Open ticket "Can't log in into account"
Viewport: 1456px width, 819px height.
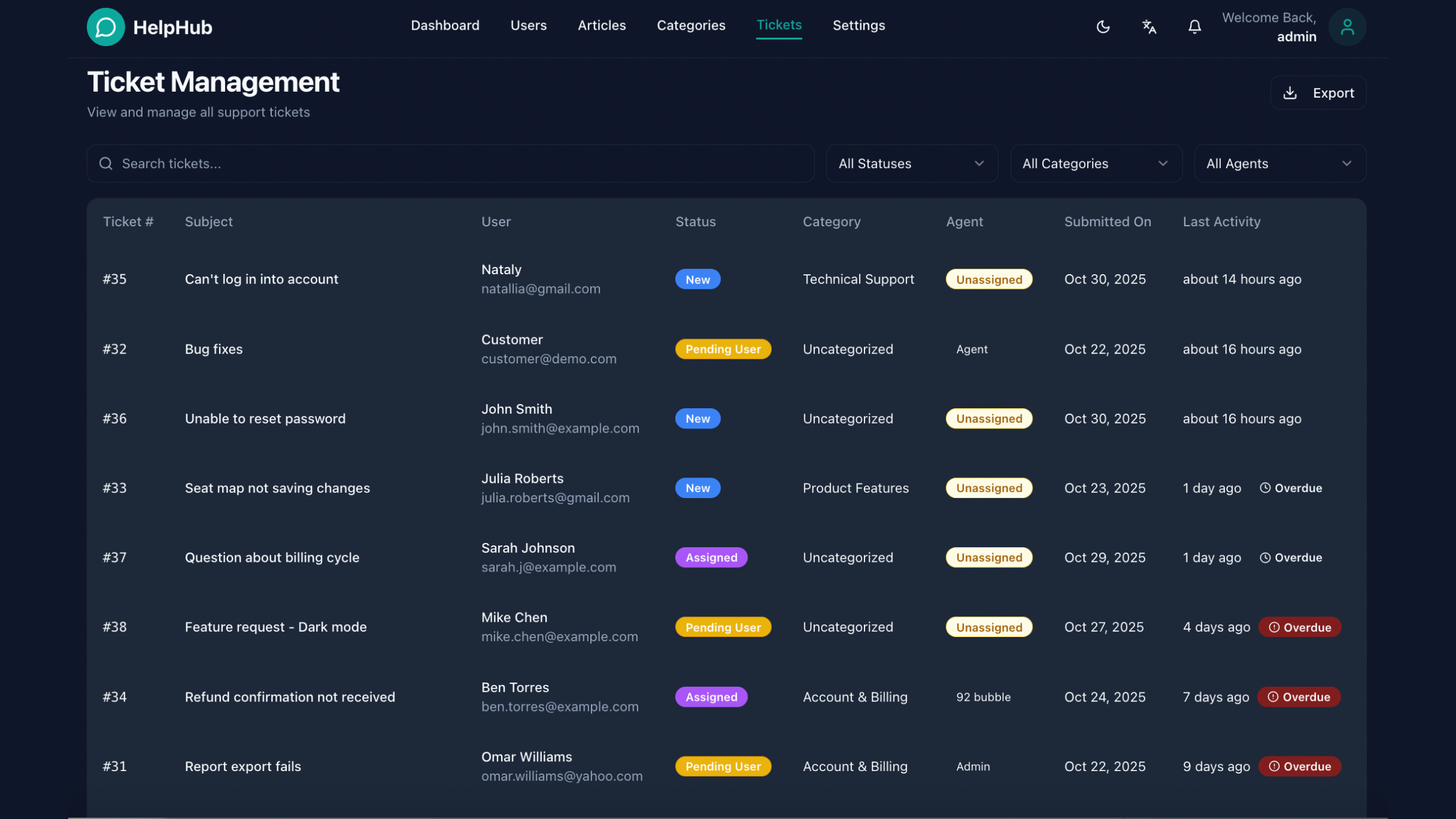(x=261, y=279)
